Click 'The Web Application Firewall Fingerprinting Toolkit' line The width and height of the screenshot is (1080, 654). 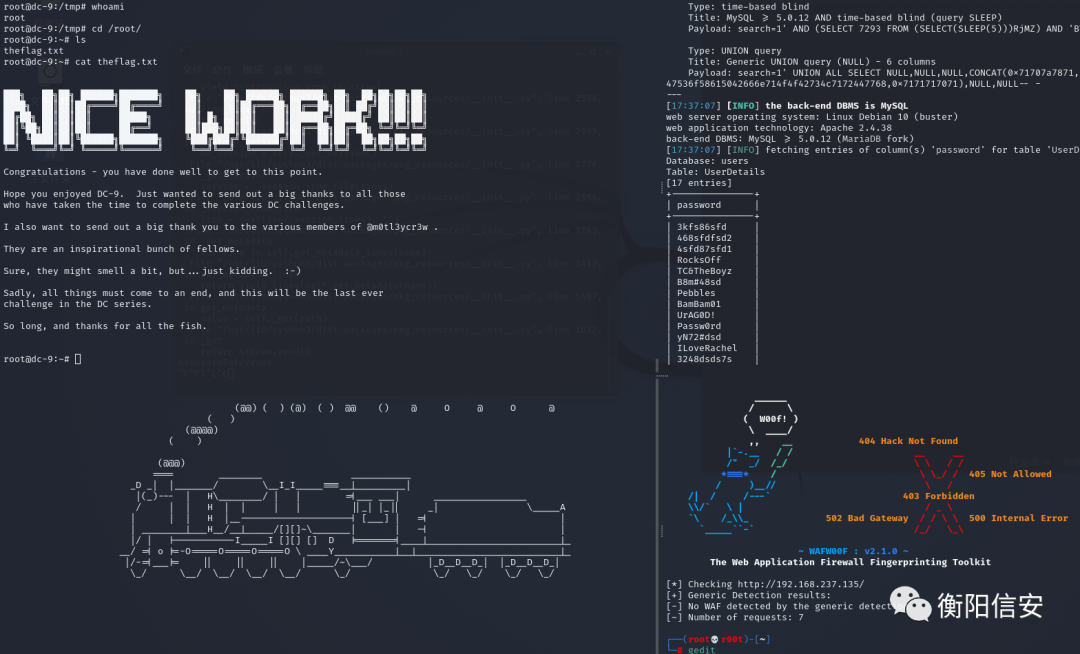tap(850, 562)
